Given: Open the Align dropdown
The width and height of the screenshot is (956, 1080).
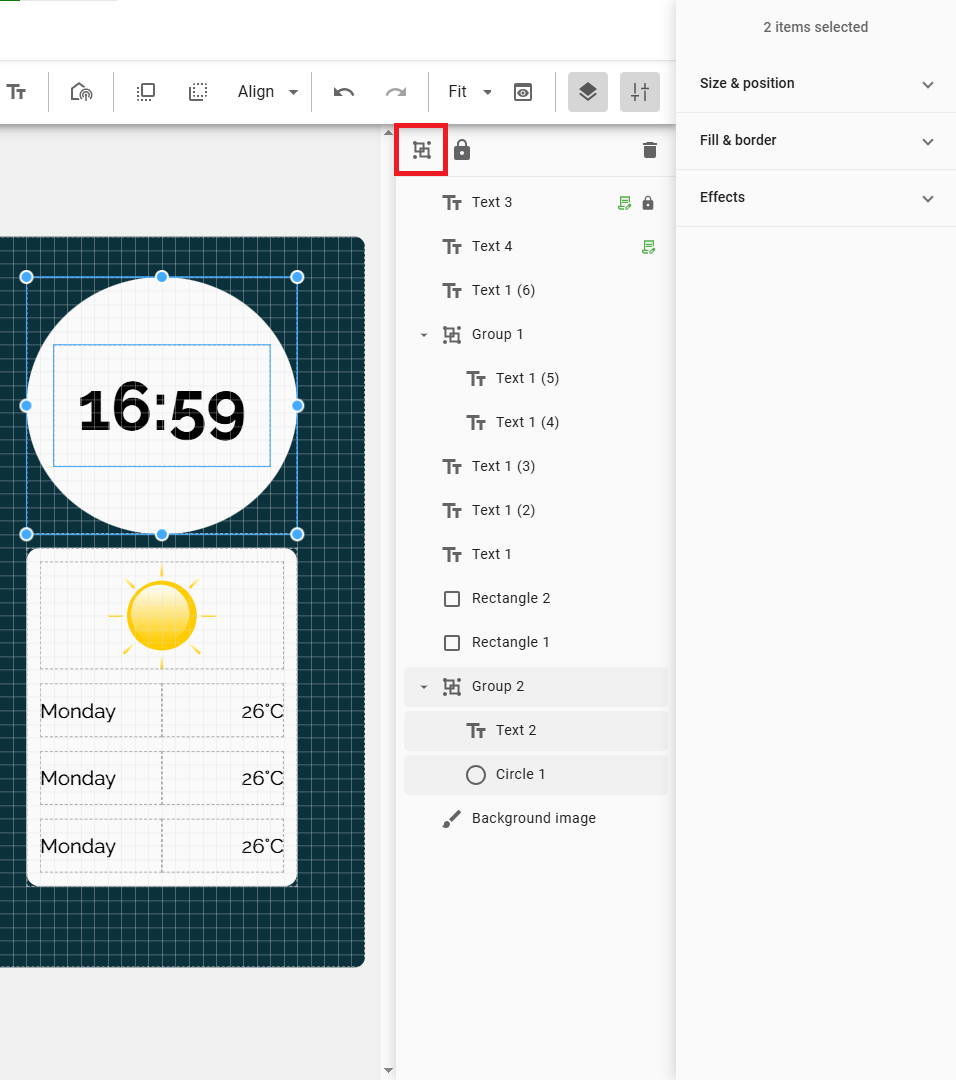Looking at the screenshot, I should click(x=267, y=92).
